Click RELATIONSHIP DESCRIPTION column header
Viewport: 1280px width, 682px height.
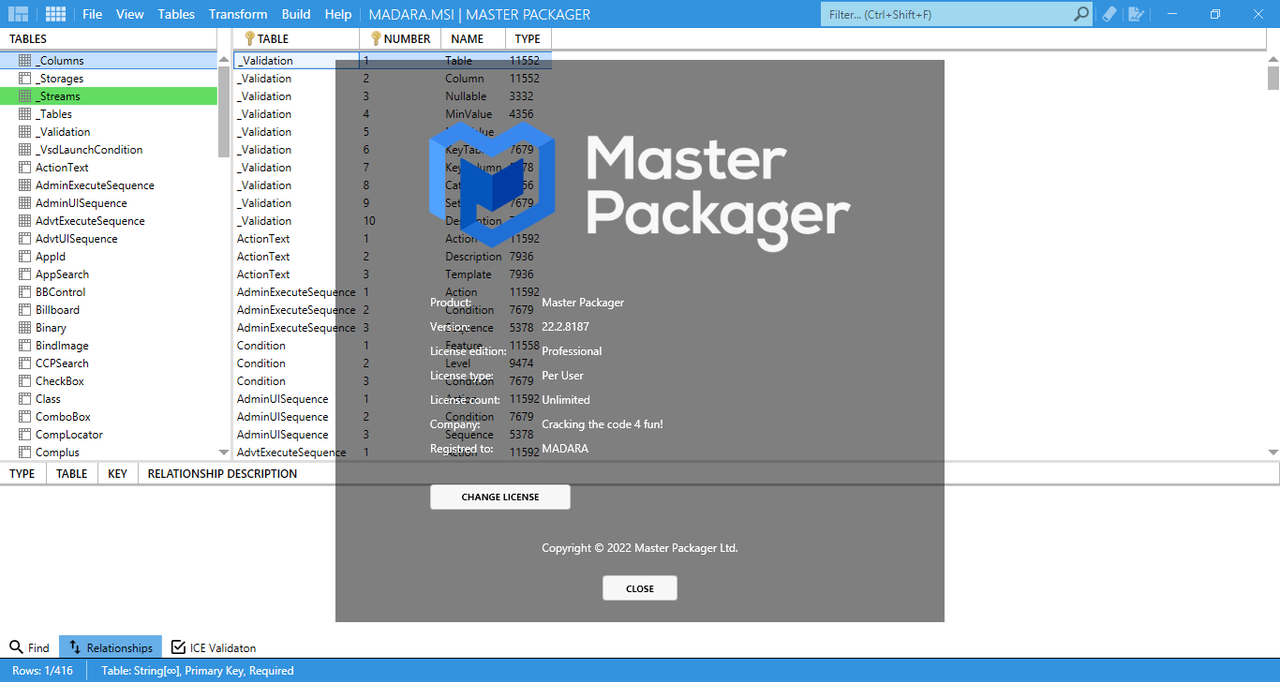point(222,474)
